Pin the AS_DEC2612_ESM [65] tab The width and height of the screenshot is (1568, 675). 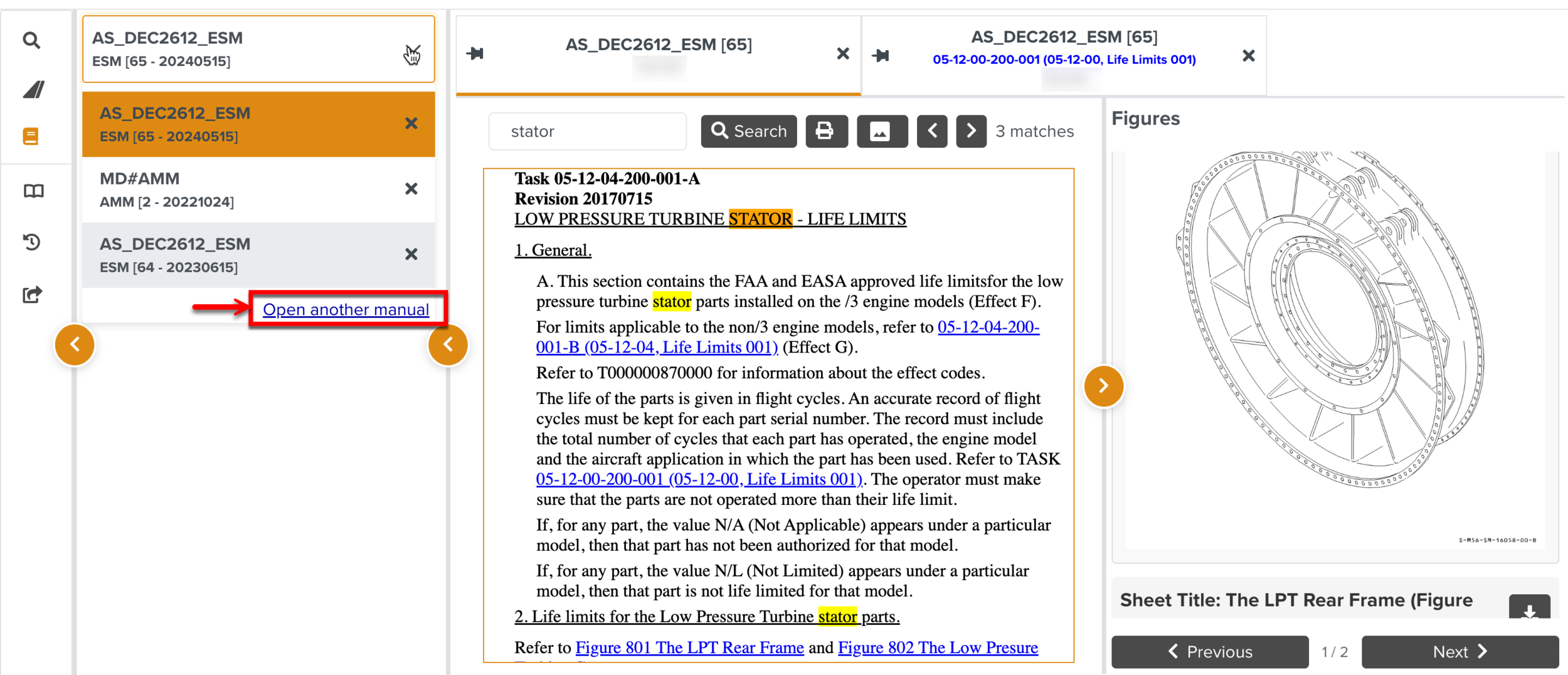coord(475,54)
